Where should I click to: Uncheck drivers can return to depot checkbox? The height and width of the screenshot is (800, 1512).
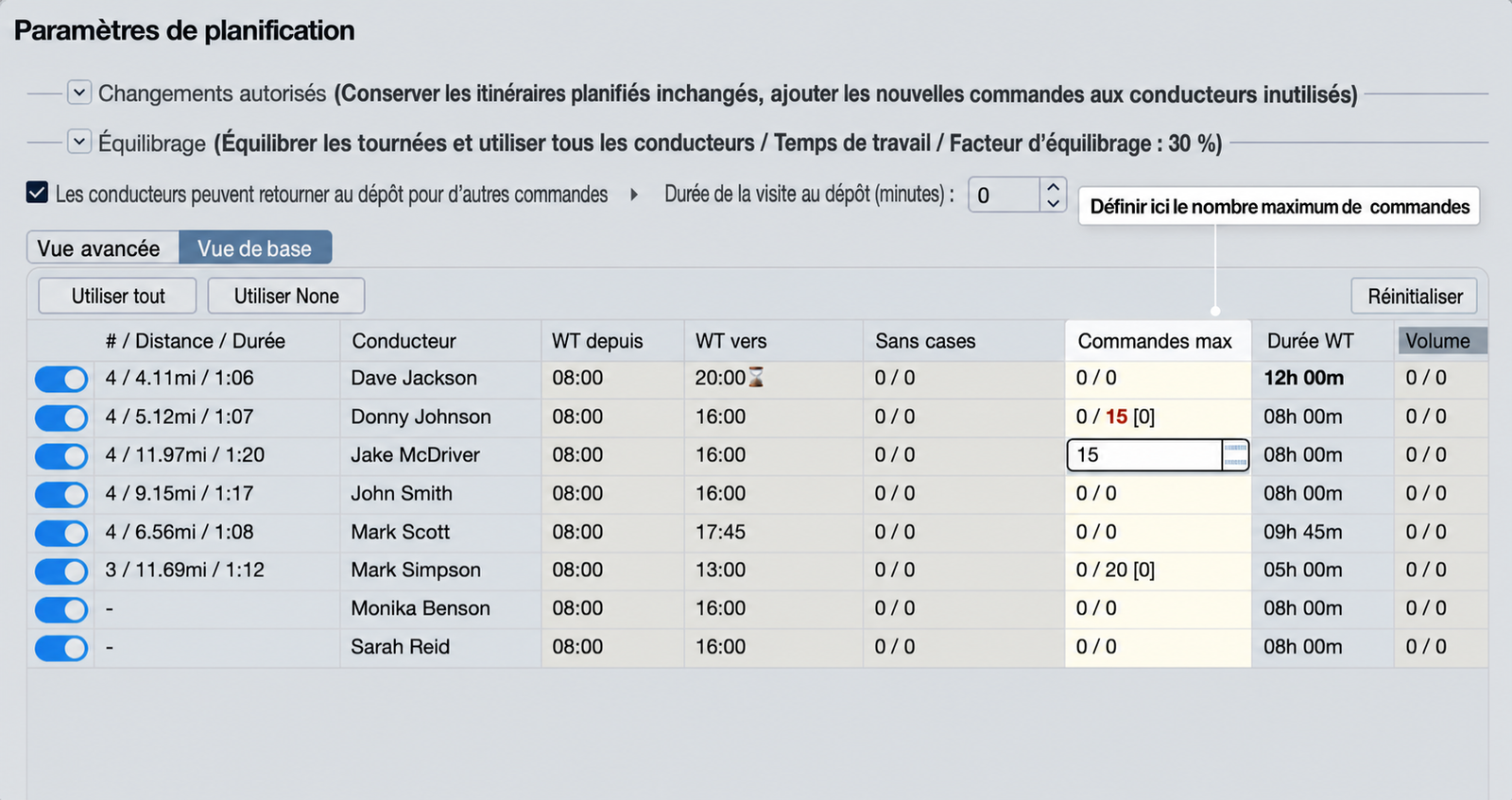(x=37, y=193)
